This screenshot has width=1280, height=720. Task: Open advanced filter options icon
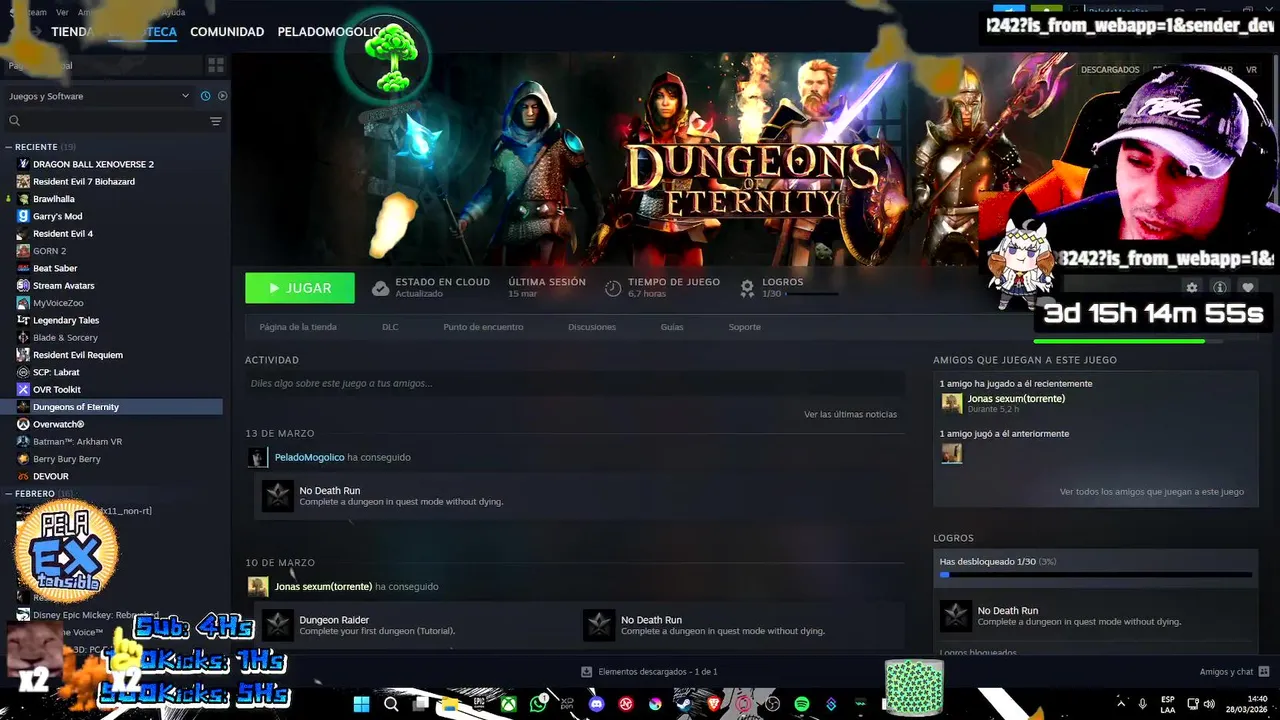[x=215, y=121]
